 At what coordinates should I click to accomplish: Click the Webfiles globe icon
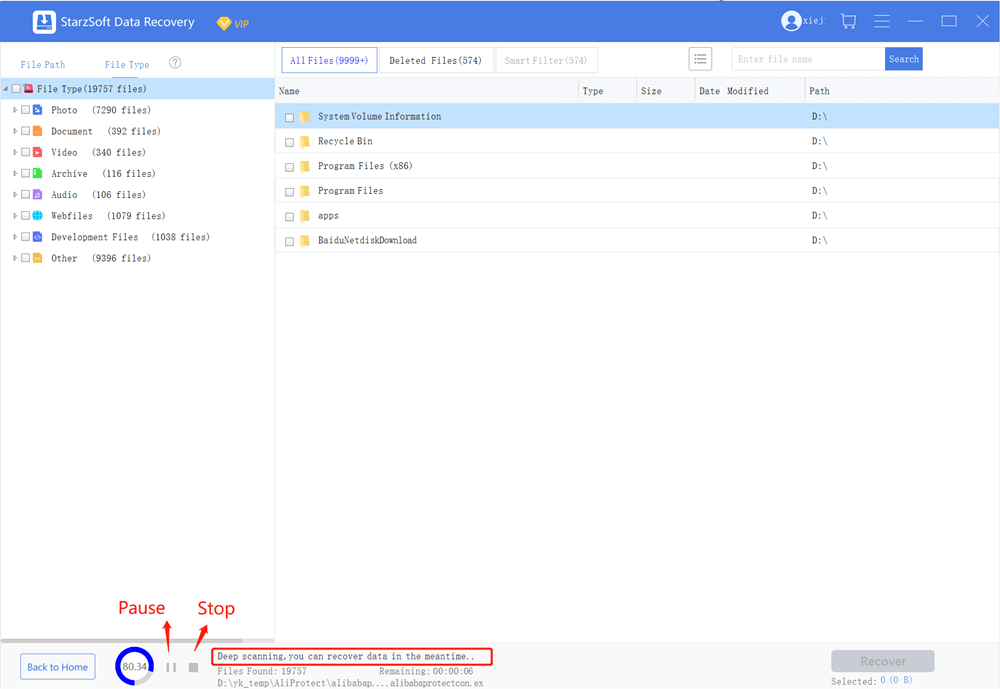pyautogui.click(x=37, y=216)
